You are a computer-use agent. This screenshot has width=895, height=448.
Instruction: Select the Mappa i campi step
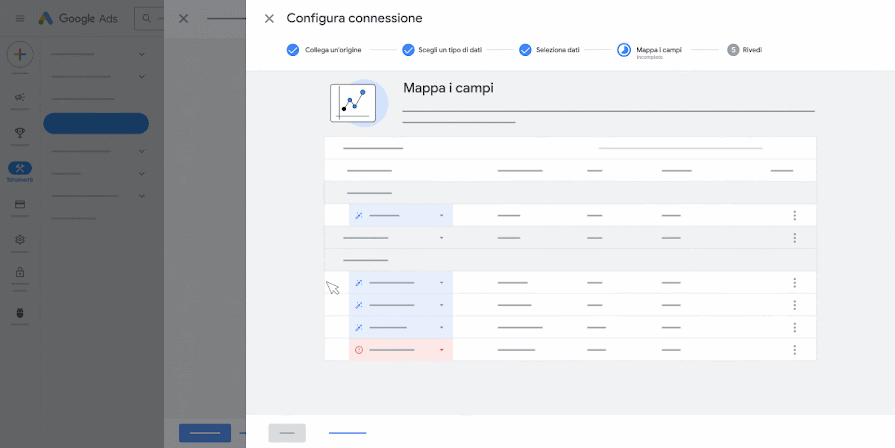pyautogui.click(x=650, y=50)
